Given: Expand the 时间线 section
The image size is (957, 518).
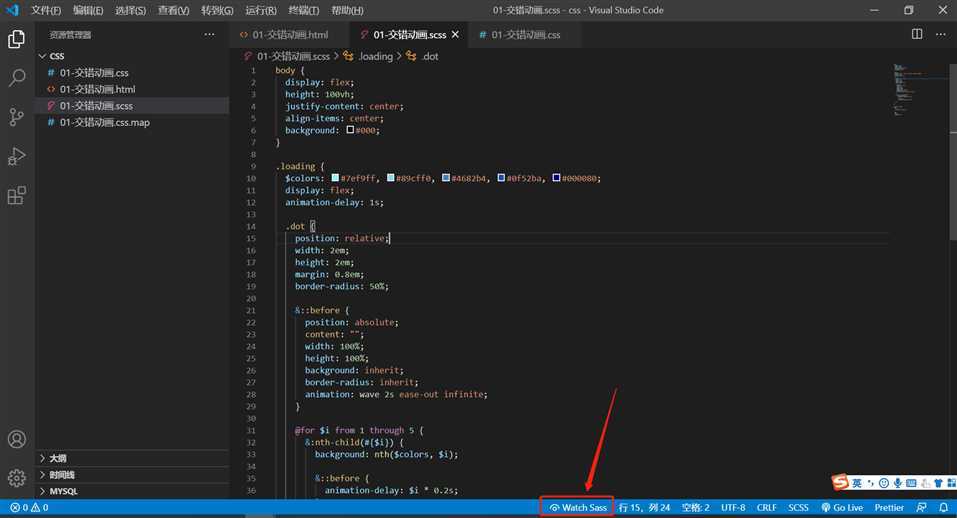Looking at the screenshot, I should pyautogui.click(x=132, y=475).
